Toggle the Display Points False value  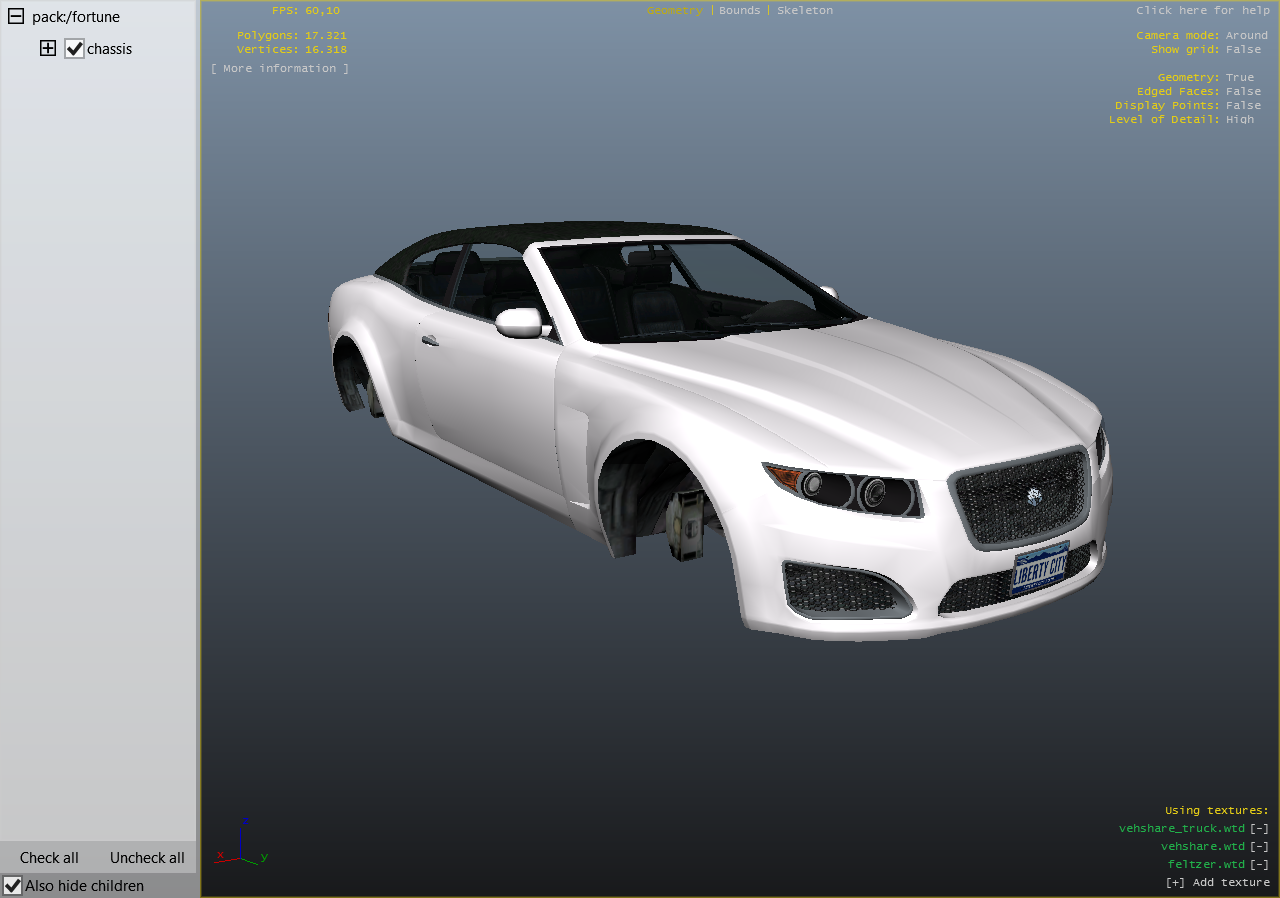click(1244, 105)
